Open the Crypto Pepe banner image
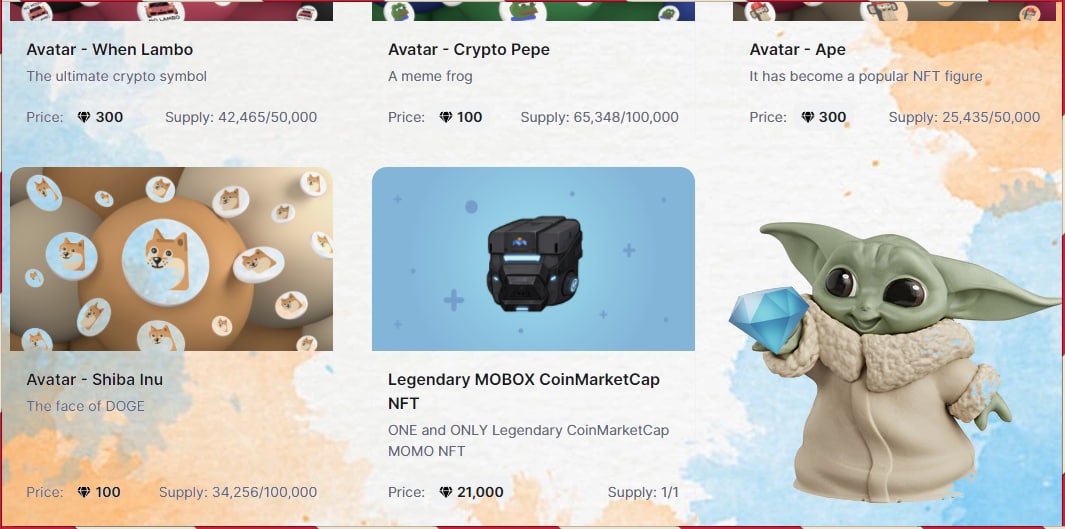1065x529 pixels. (x=533, y=10)
